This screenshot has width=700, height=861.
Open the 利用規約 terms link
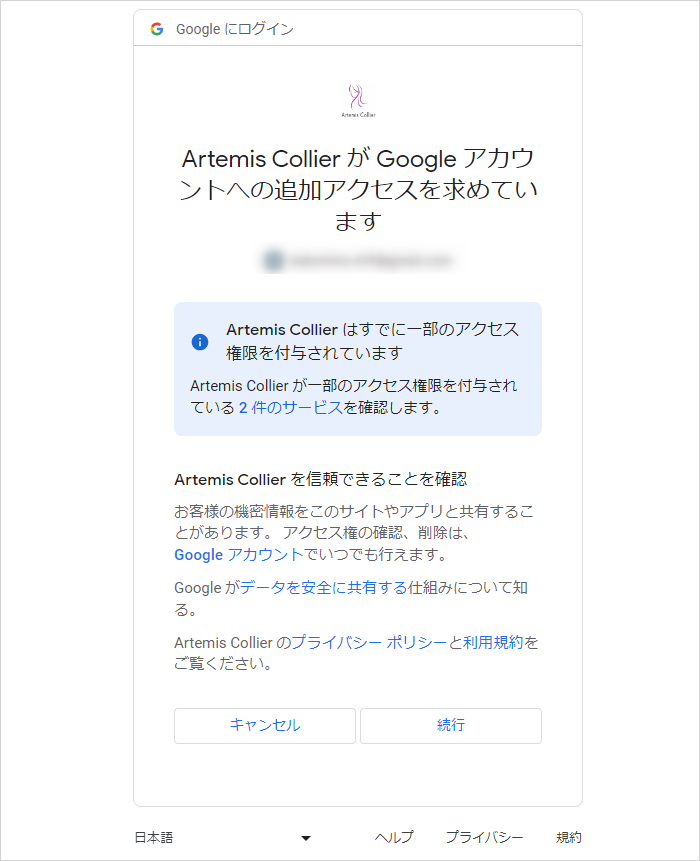(493, 642)
